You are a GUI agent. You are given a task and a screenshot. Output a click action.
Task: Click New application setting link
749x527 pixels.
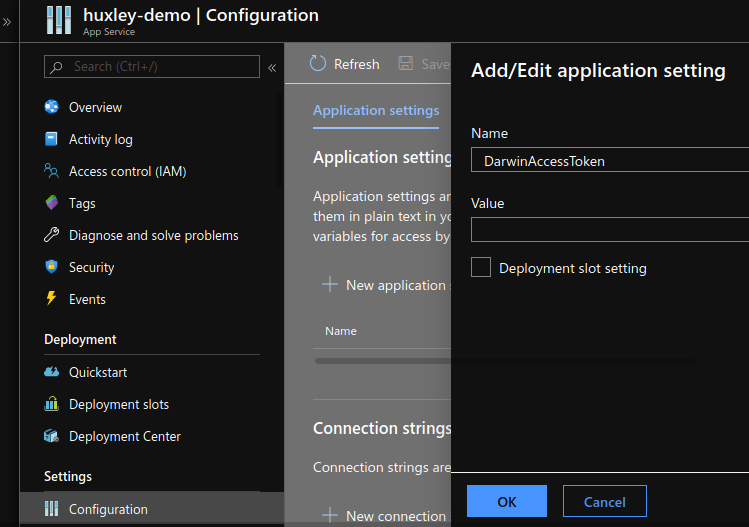coord(396,285)
